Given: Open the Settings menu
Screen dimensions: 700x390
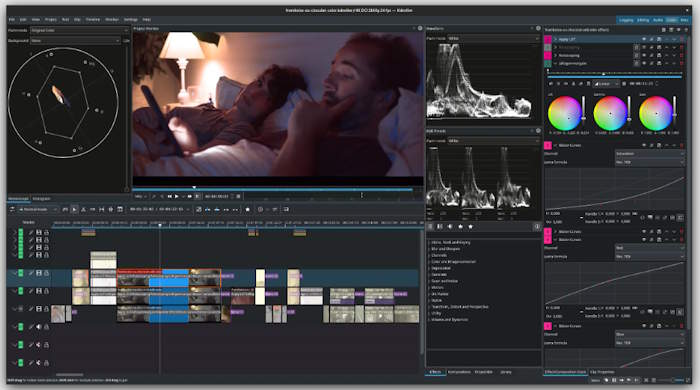Looking at the screenshot, I should tap(130, 20).
